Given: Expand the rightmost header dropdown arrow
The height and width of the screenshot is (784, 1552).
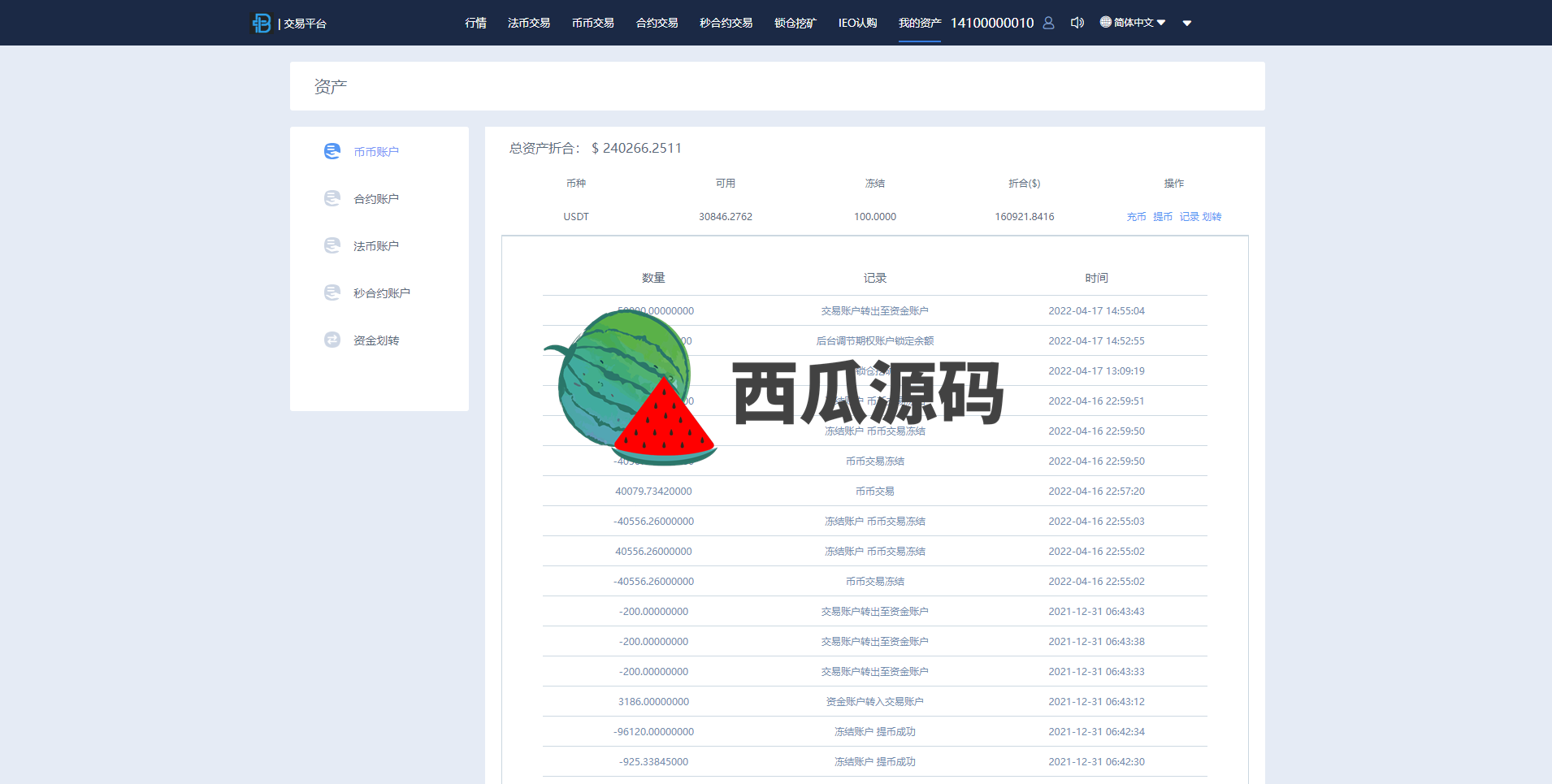Looking at the screenshot, I should click(x=1187, y=23).
